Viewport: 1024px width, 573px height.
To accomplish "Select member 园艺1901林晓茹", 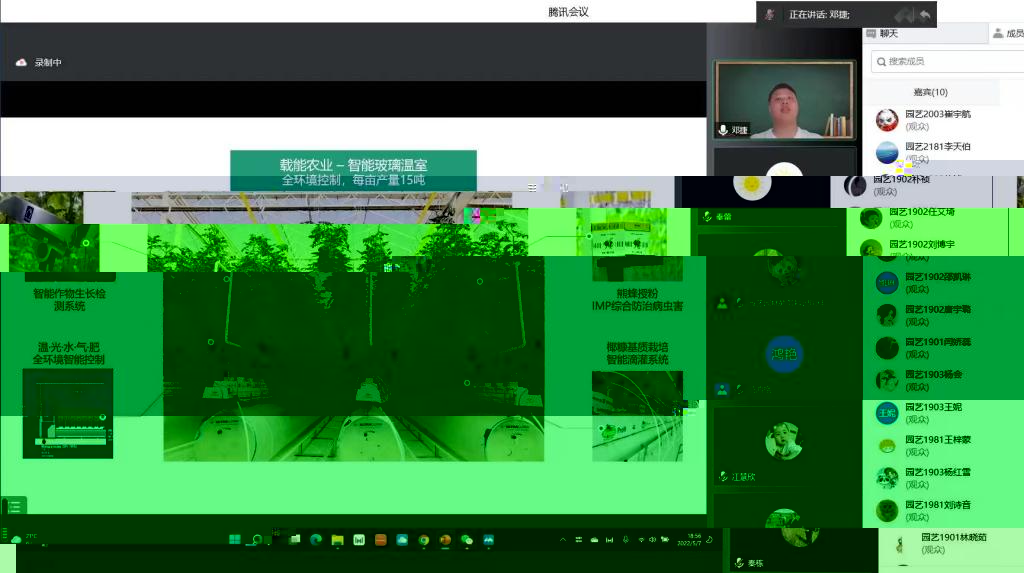I will tap(952, 543).
